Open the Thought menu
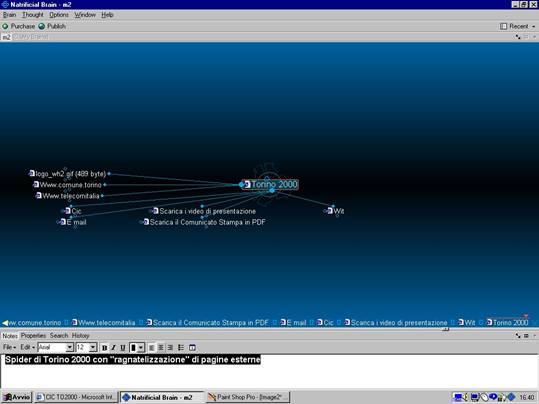The height and width of the screenshot is (404, 539). click(33, 15)
